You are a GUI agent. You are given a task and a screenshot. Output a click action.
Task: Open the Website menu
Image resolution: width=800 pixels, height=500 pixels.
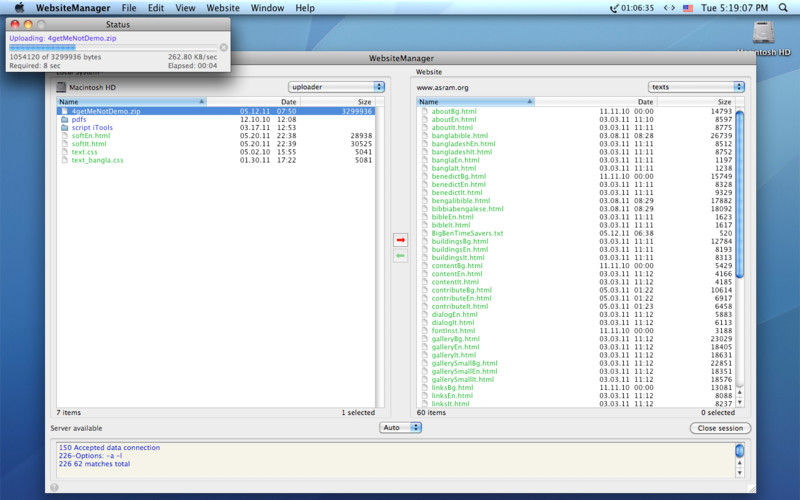(223, 8)
